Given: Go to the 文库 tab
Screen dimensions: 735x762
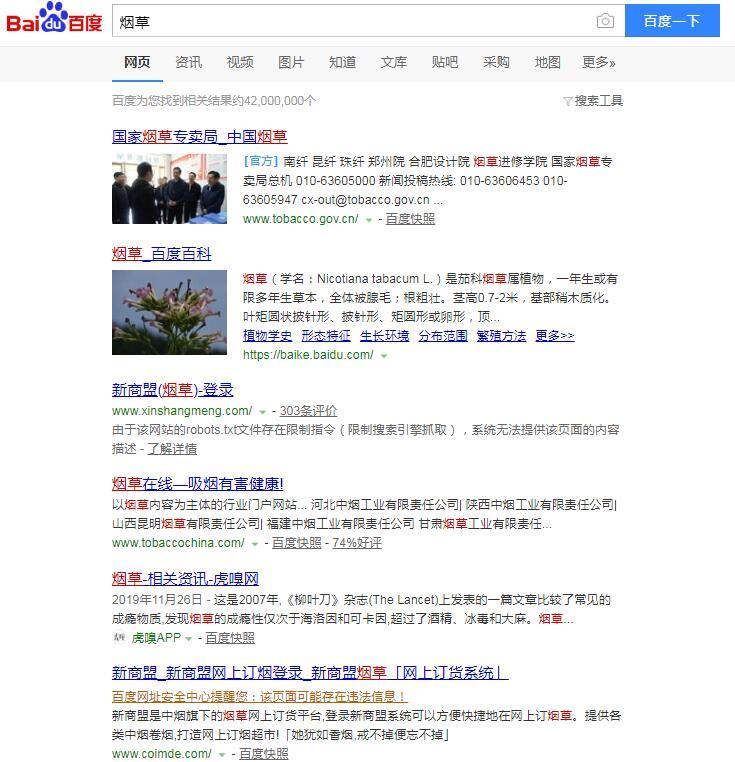Looking at the screenshot, I should 394,62.
